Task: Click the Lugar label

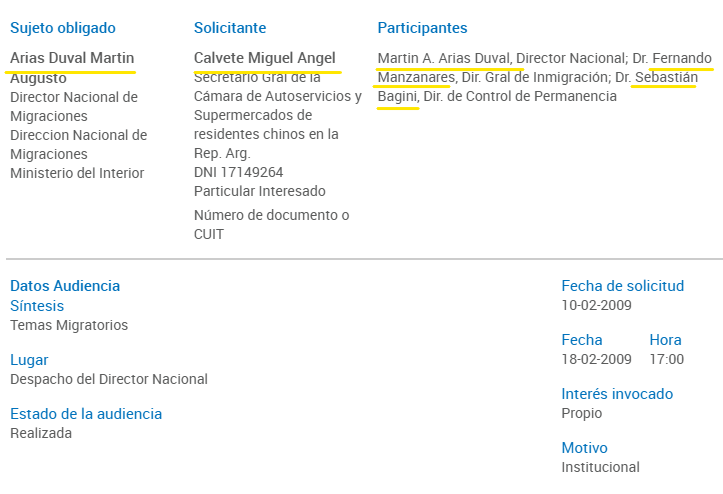Action: (x=29, y=360)
